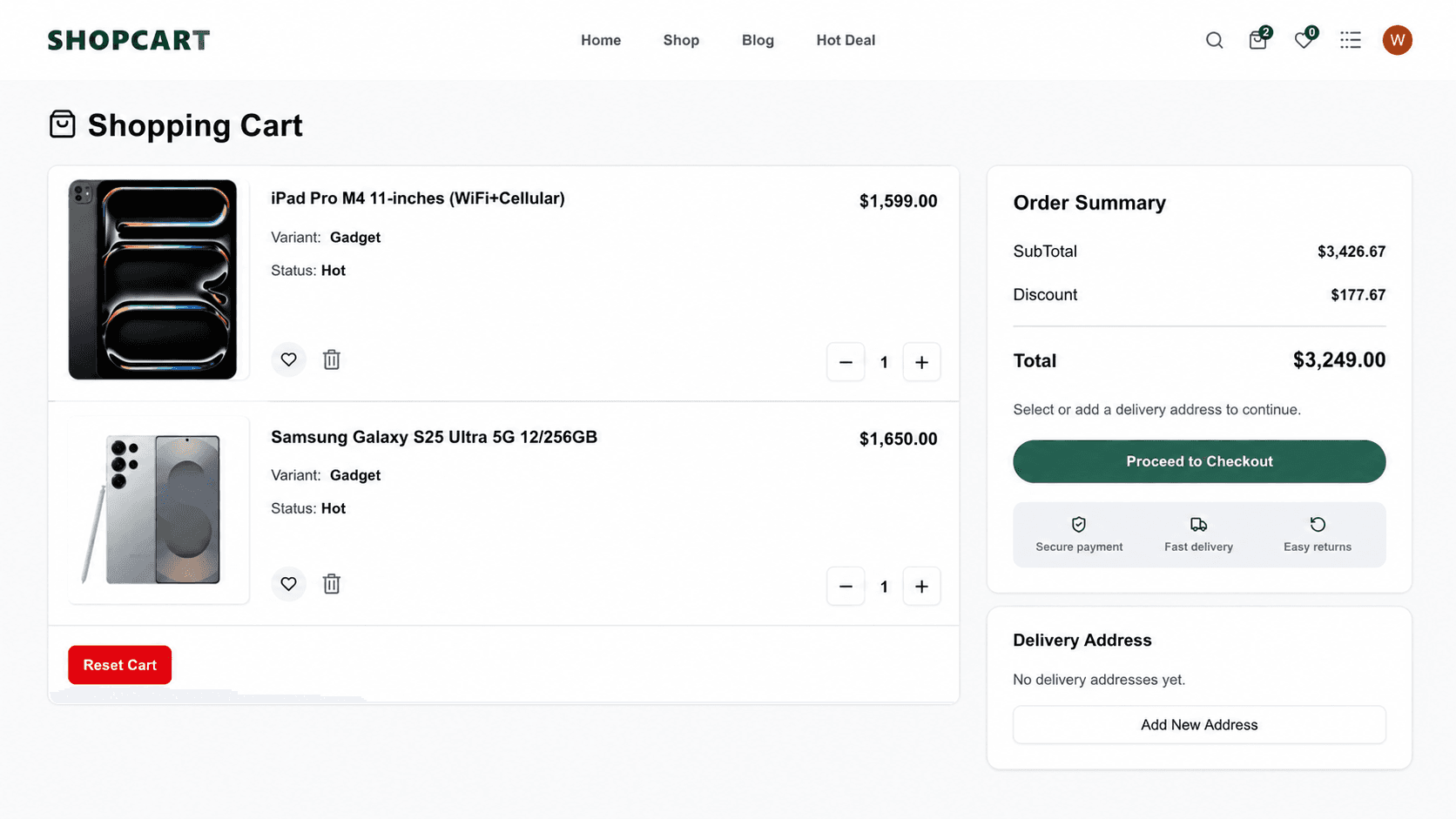This screenshot has width=1456, height=819.
Task: Increase Samsung Galaxy S25 quantity
Action: click(921, 587)
